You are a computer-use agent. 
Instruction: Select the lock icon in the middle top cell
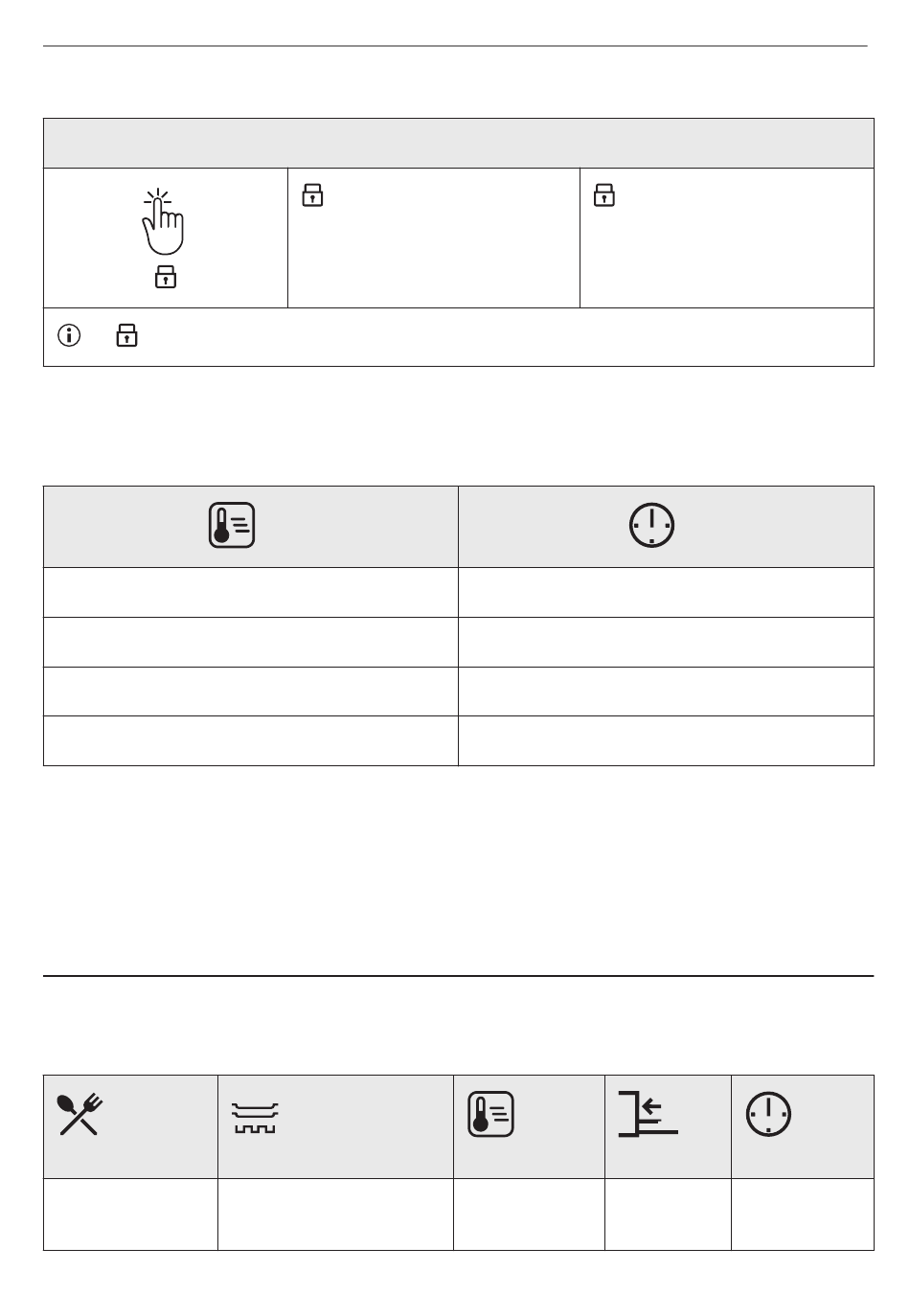[313, 195]
